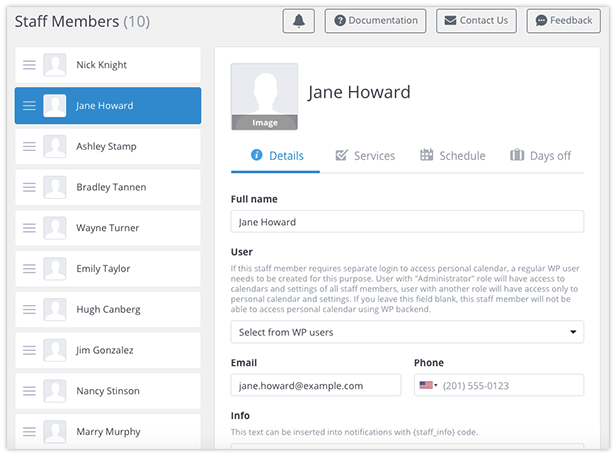Click Nancy Stinson's avatar icon

point(55,391)
